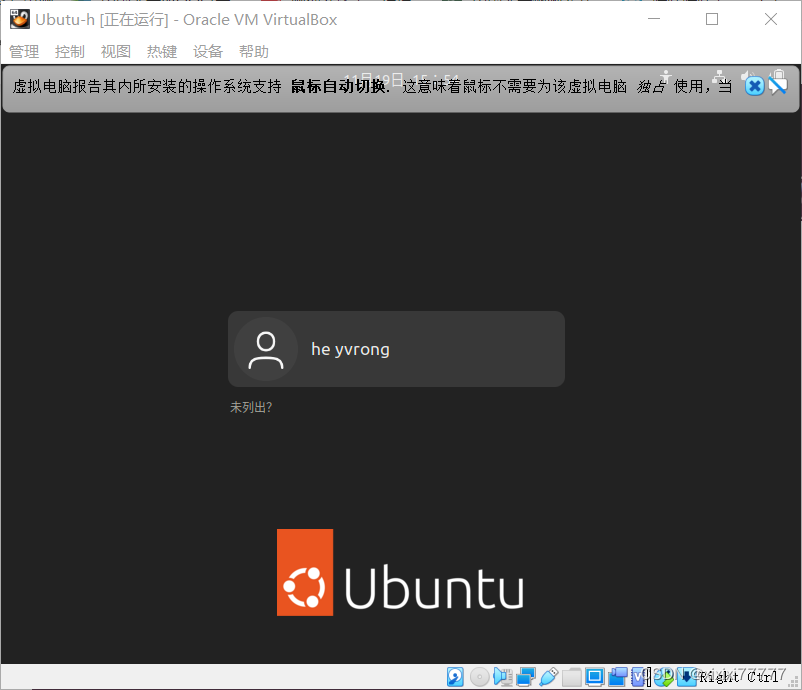Click the window resize grip at bottom corner
The image size is (802, 690).
(793, 682)
